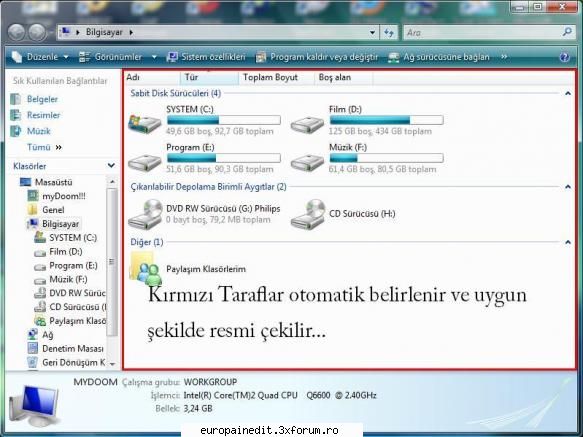Click the Forward navigation arrow
The image size is (583, 437).
pos(37,32)
